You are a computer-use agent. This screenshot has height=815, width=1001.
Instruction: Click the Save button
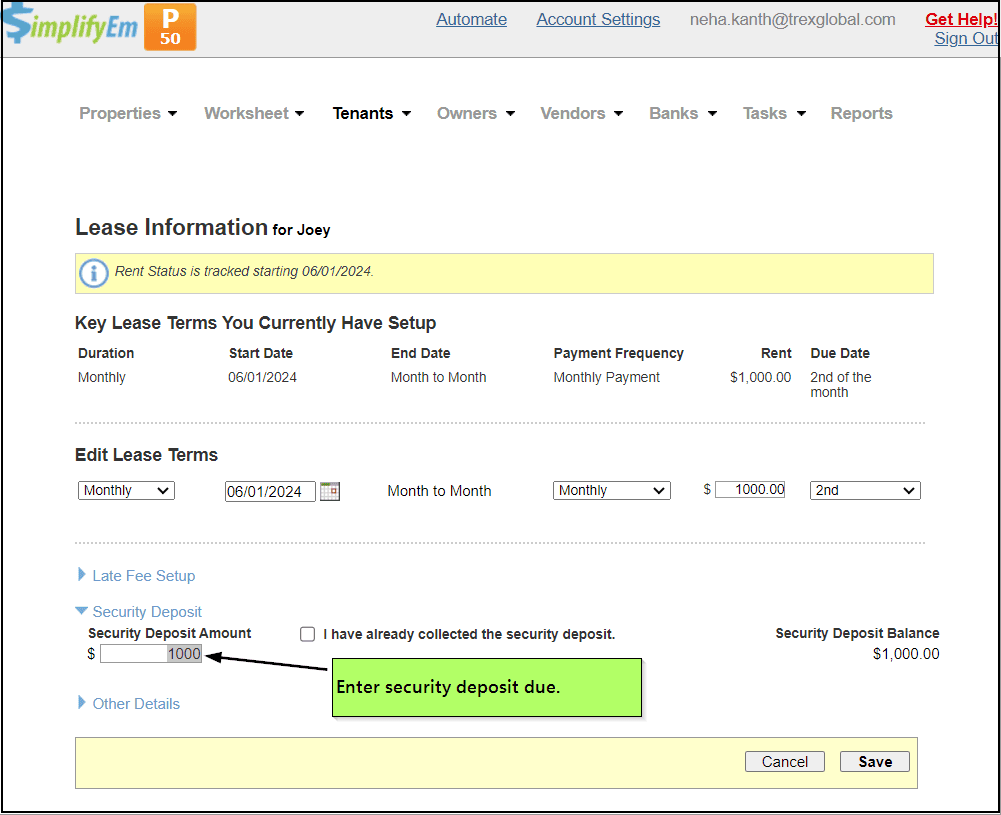pyautogui.click(x=874, y=762)
